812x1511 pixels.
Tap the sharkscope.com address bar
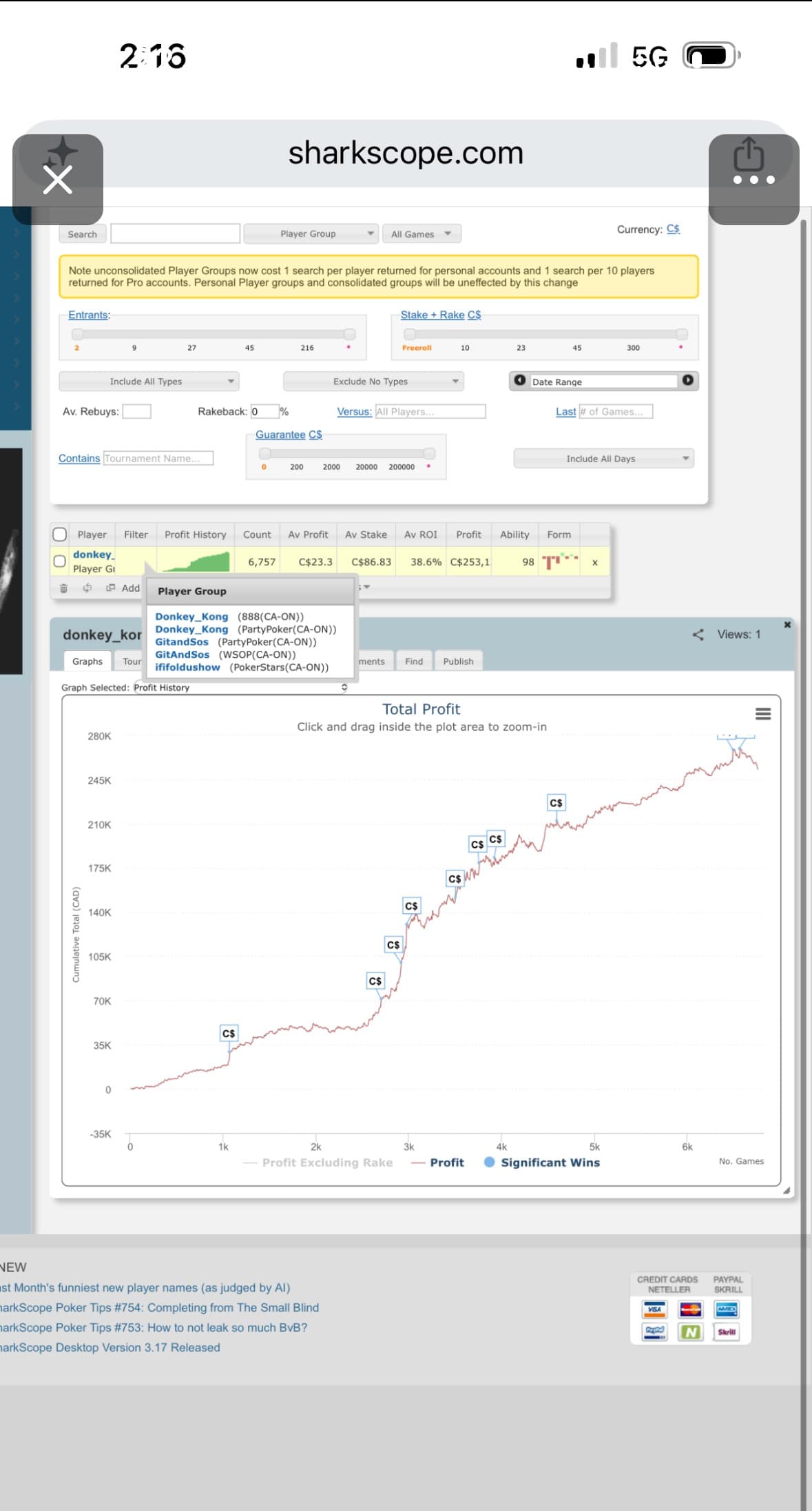coord(406,153)
